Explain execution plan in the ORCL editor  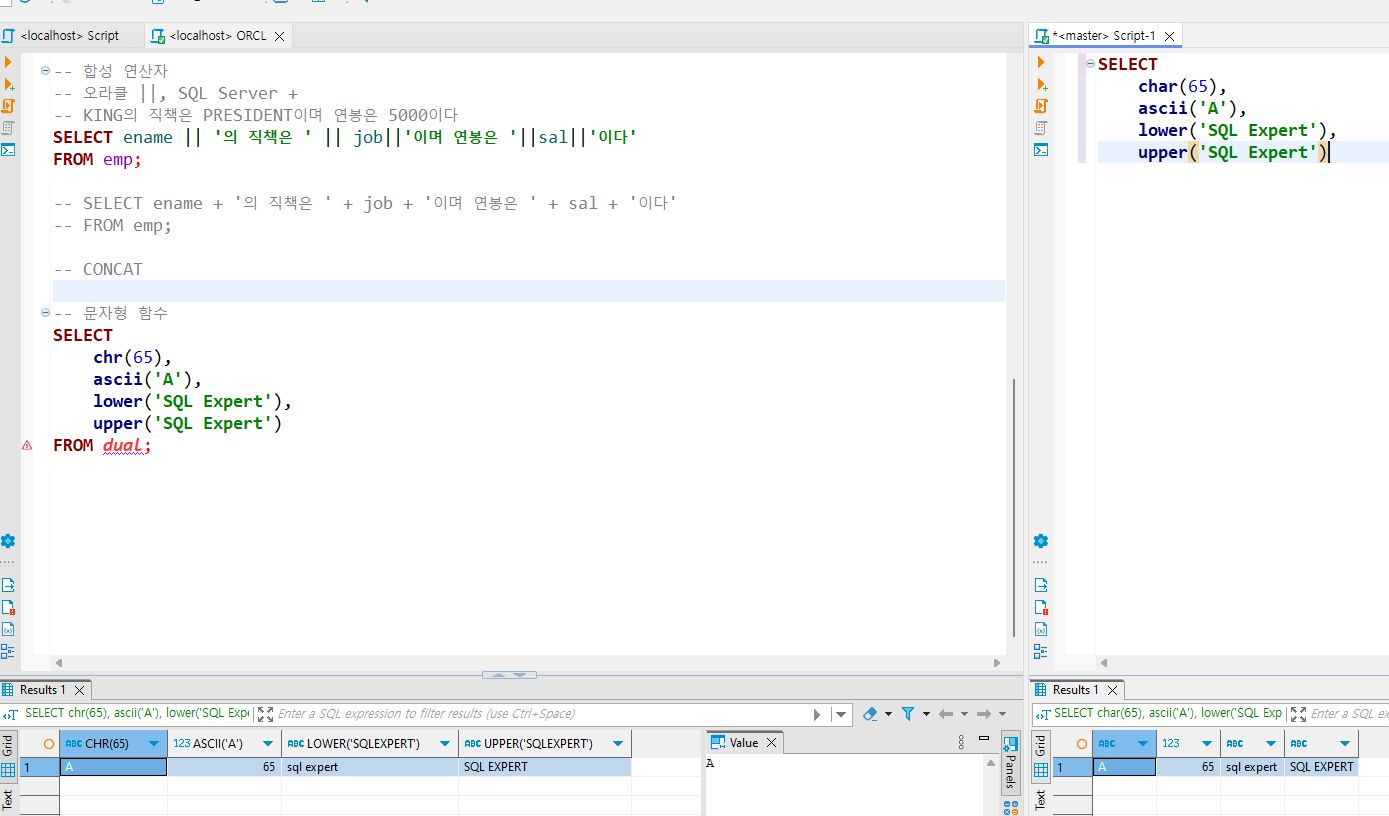[8, 128]
